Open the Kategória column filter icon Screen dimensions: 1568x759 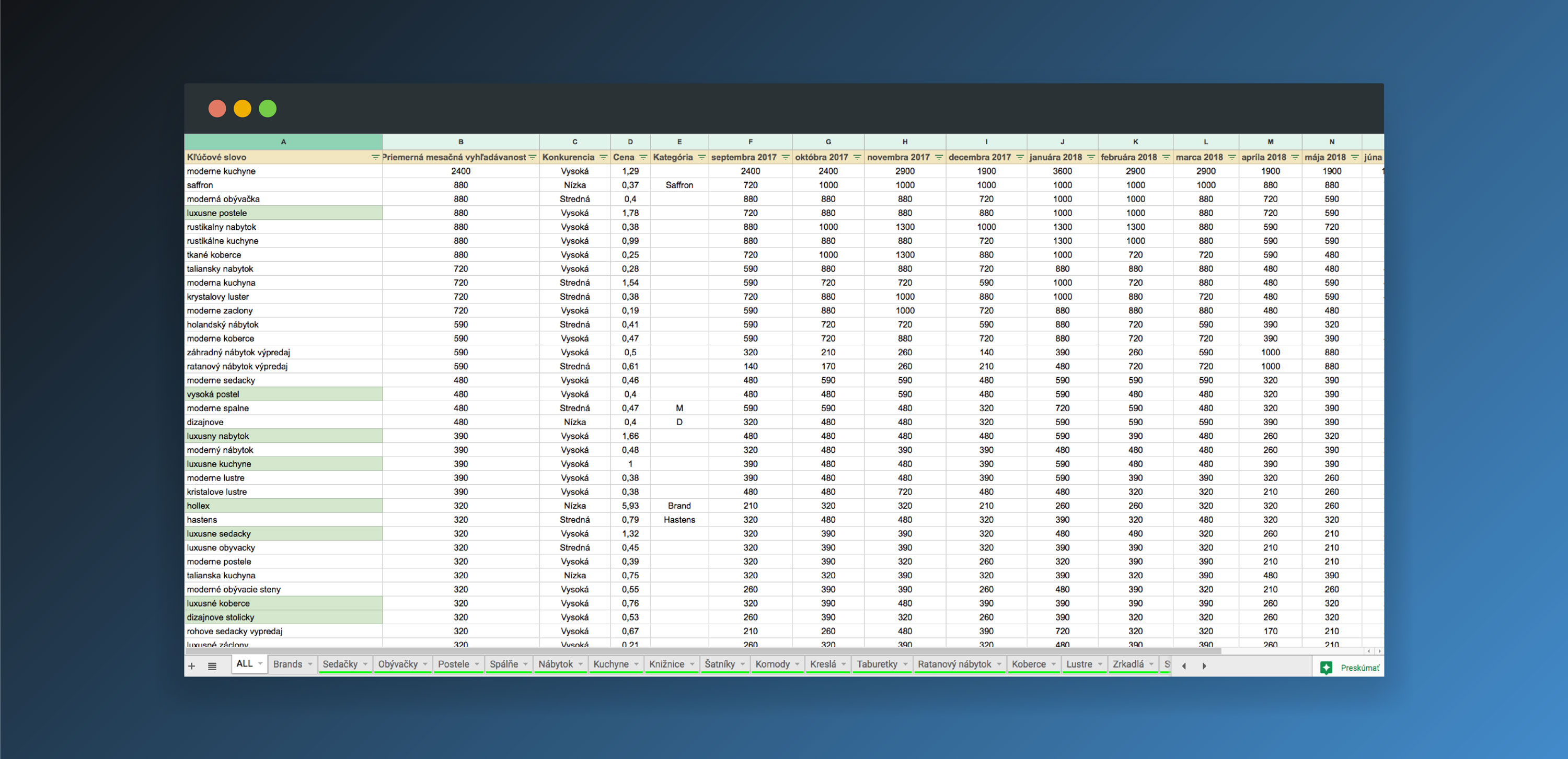point(701,157)
